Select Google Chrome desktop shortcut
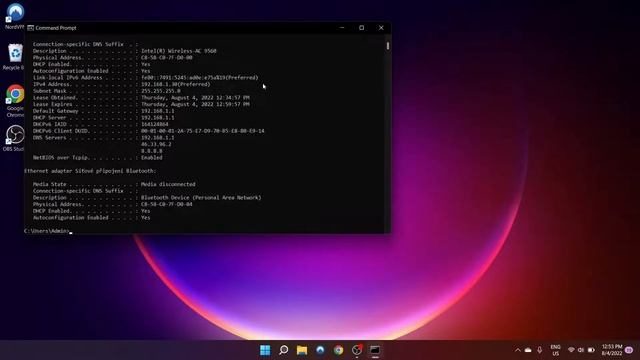Screen dimensions: 640x360 point(15,100)
